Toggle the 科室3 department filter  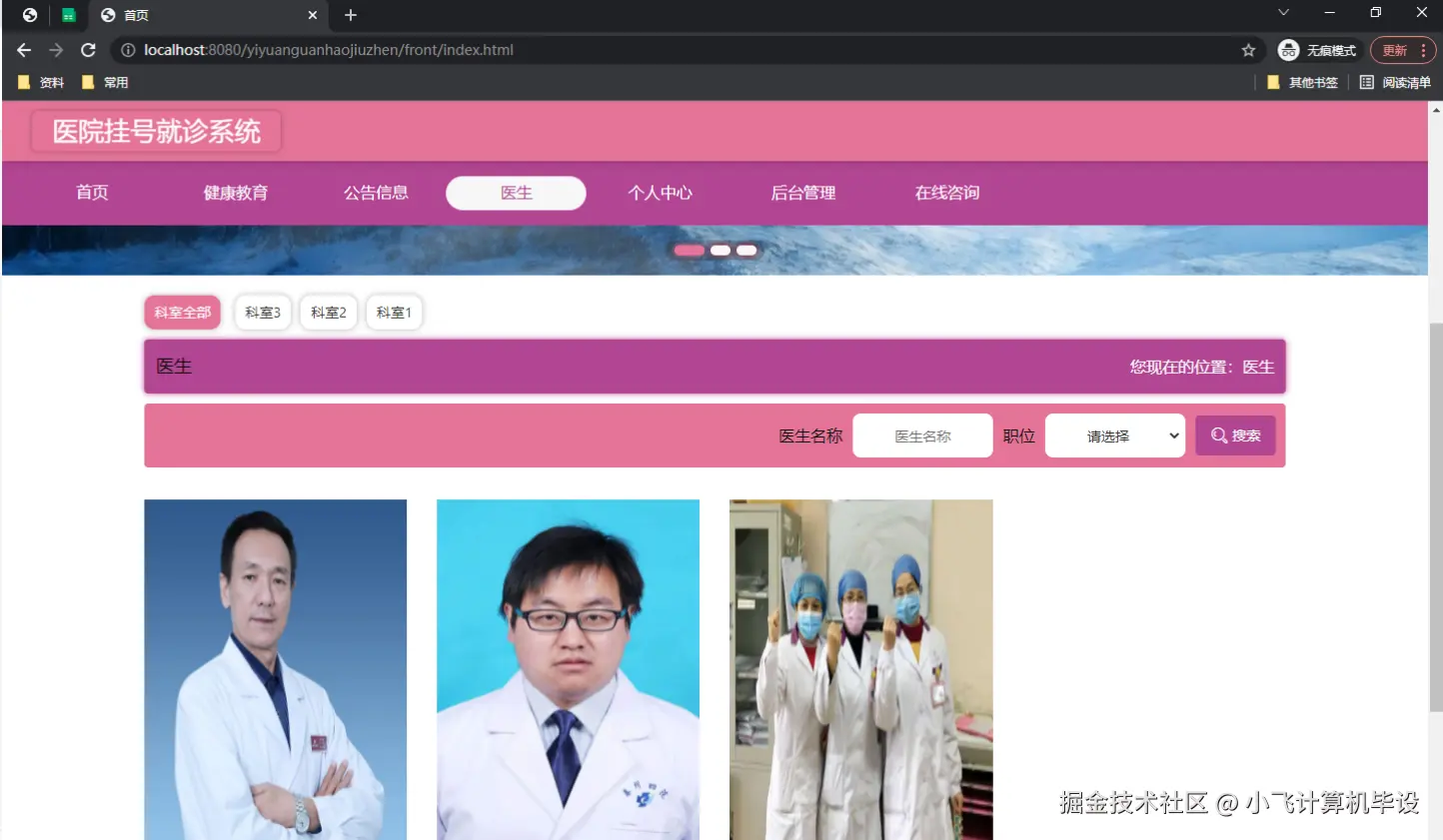[x=262, y=312]
